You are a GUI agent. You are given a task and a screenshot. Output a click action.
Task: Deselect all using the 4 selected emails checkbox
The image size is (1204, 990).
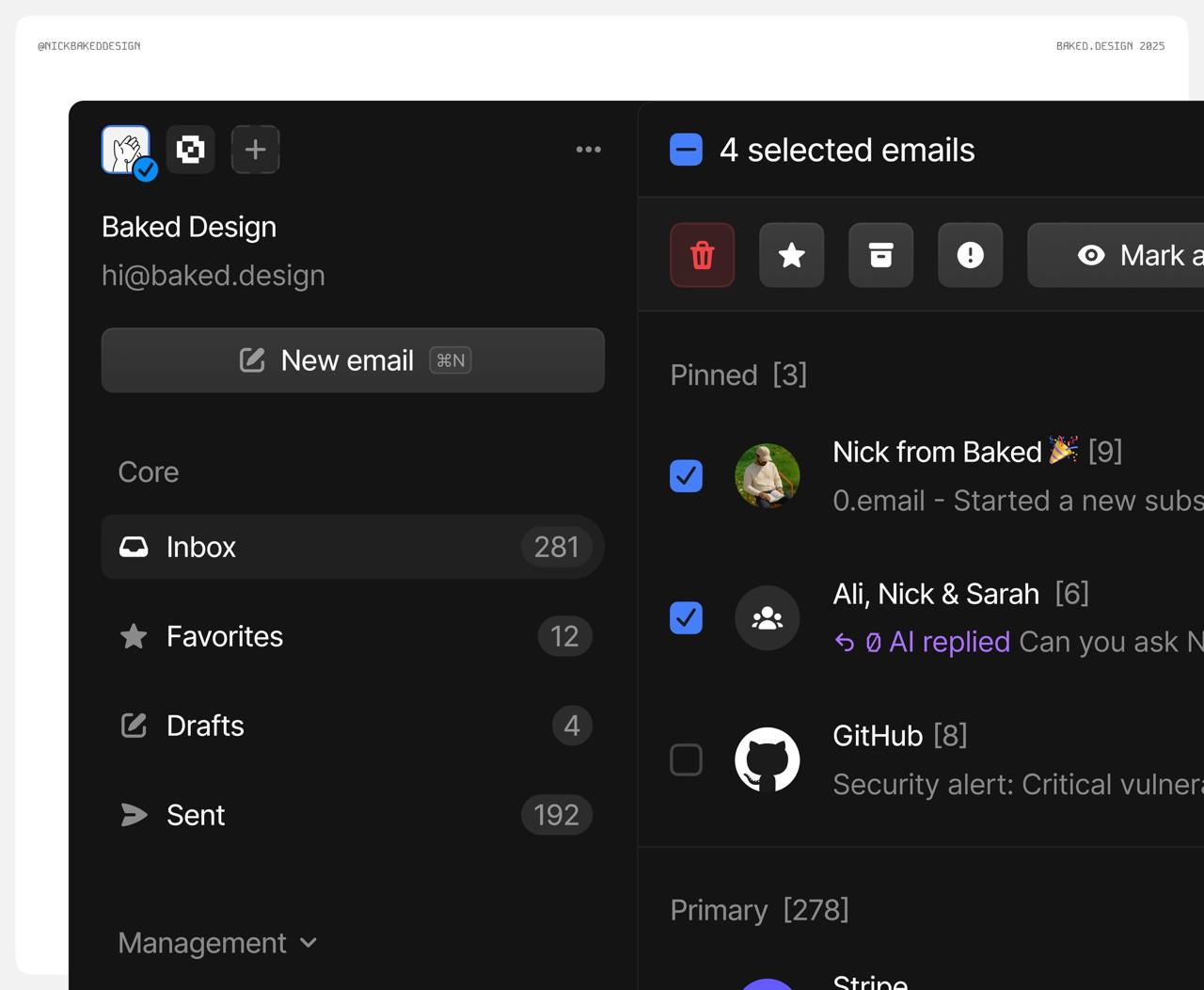coord(687,150)
